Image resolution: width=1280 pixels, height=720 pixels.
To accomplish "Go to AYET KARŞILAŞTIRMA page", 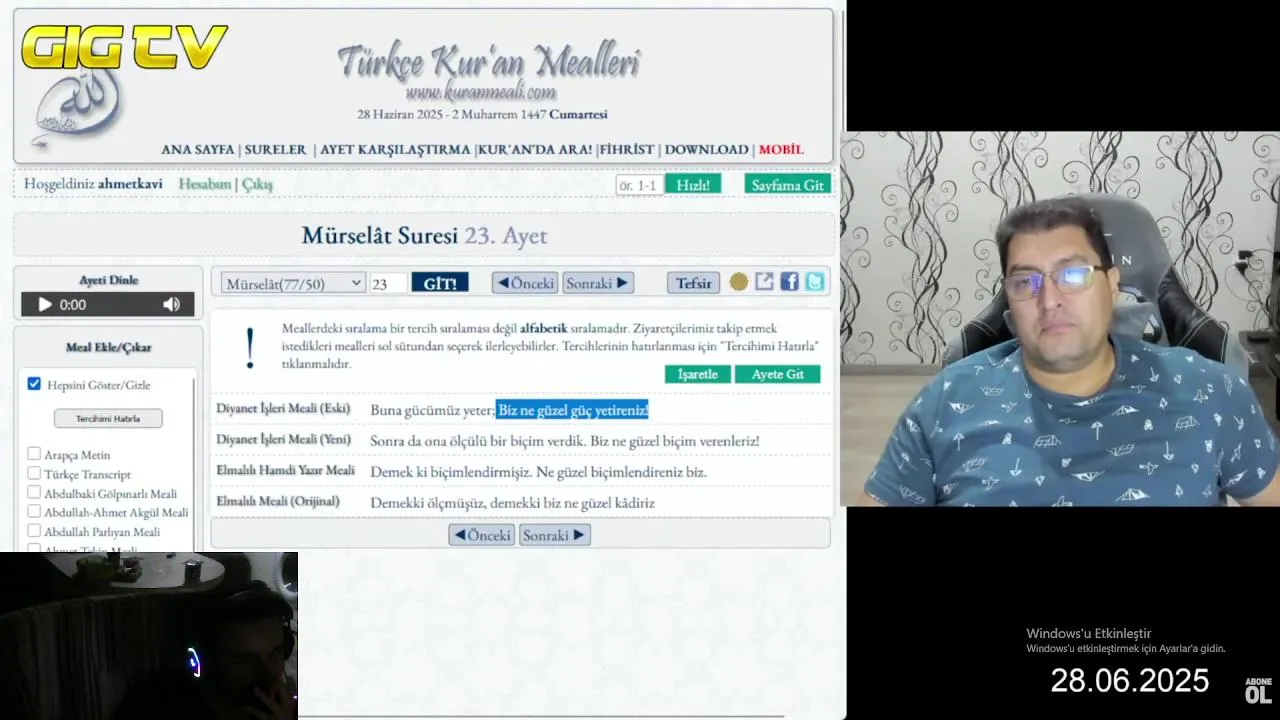I will (x=395, y=150).
